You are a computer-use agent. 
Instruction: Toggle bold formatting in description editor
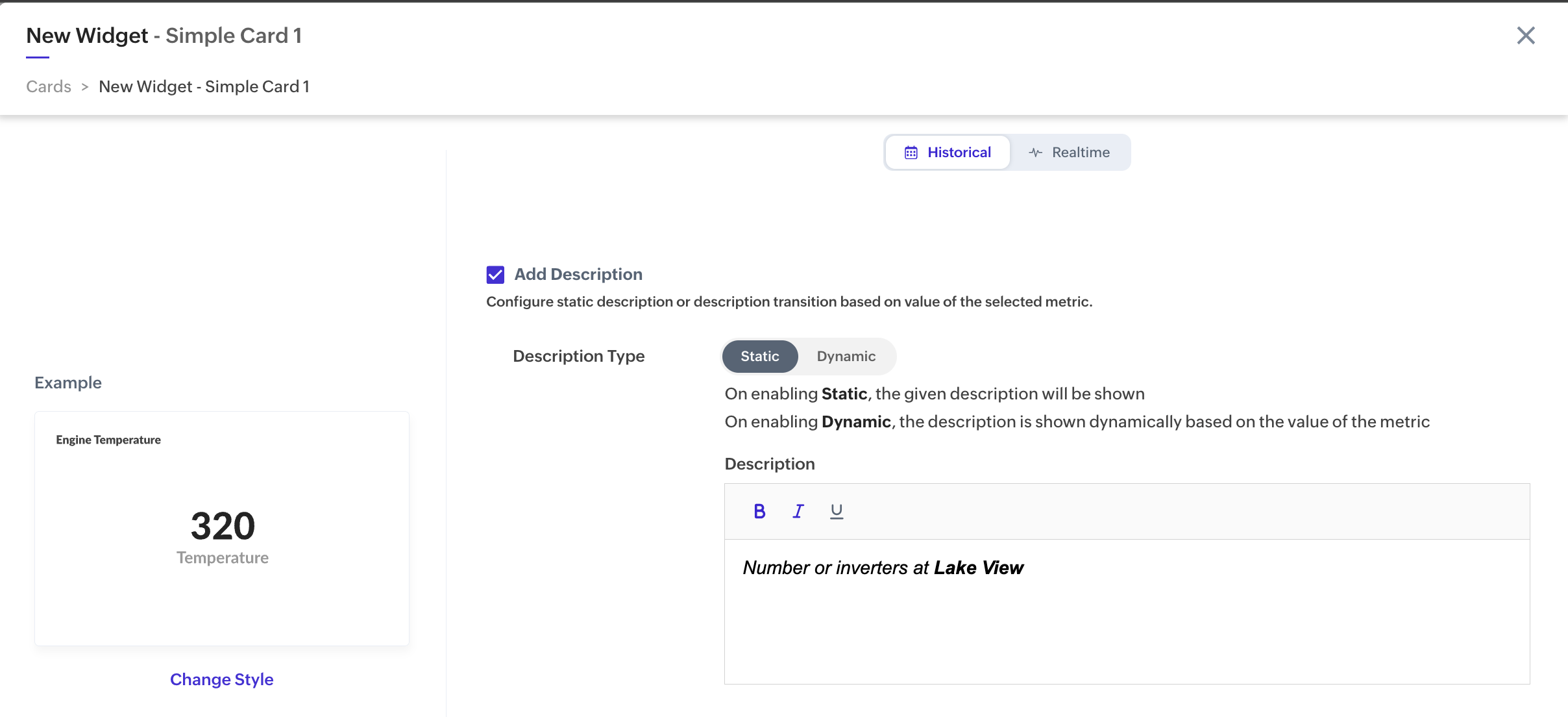coord(759,512)
